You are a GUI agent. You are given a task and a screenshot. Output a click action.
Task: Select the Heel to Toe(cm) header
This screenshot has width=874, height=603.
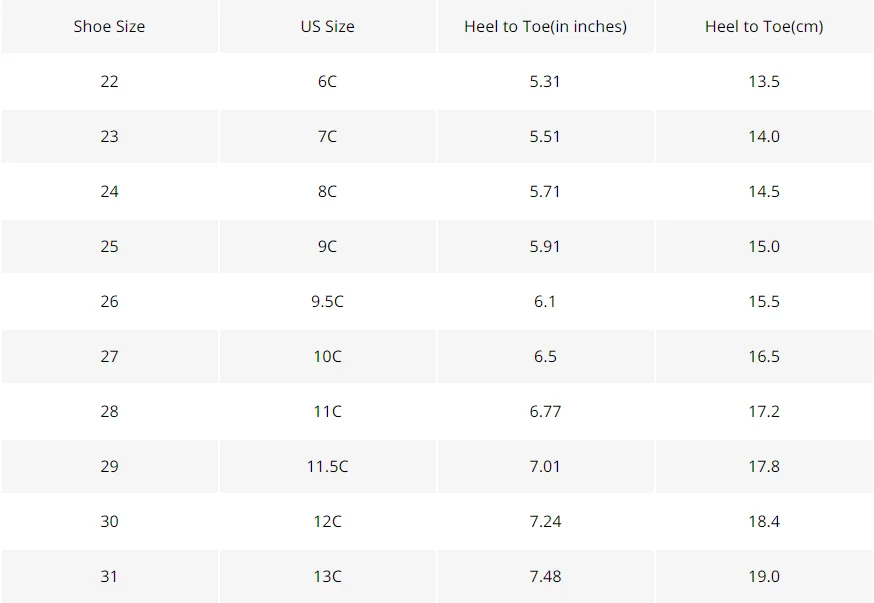(x=764, y=26)
